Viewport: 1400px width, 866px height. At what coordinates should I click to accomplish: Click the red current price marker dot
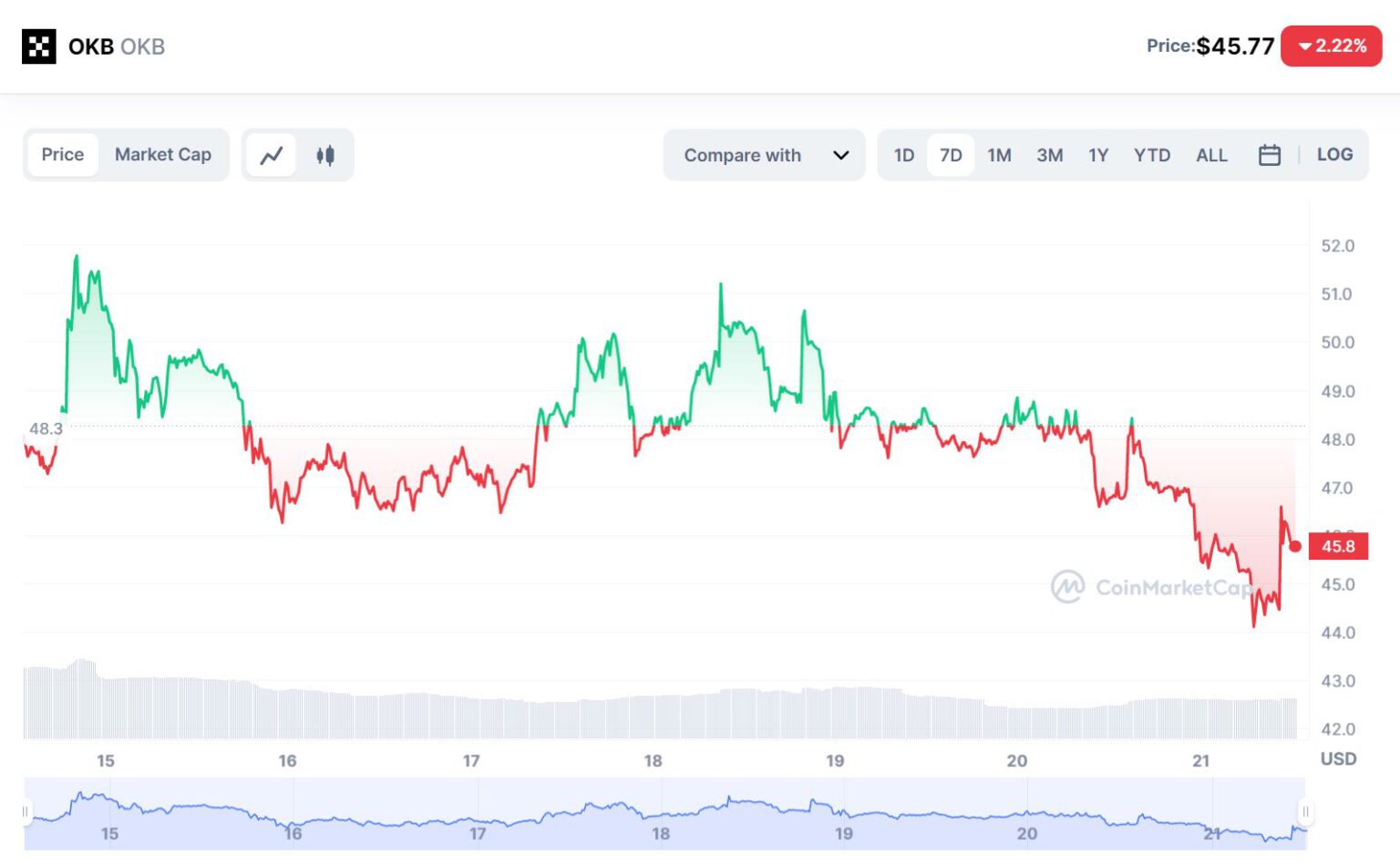click(1295, 546)
